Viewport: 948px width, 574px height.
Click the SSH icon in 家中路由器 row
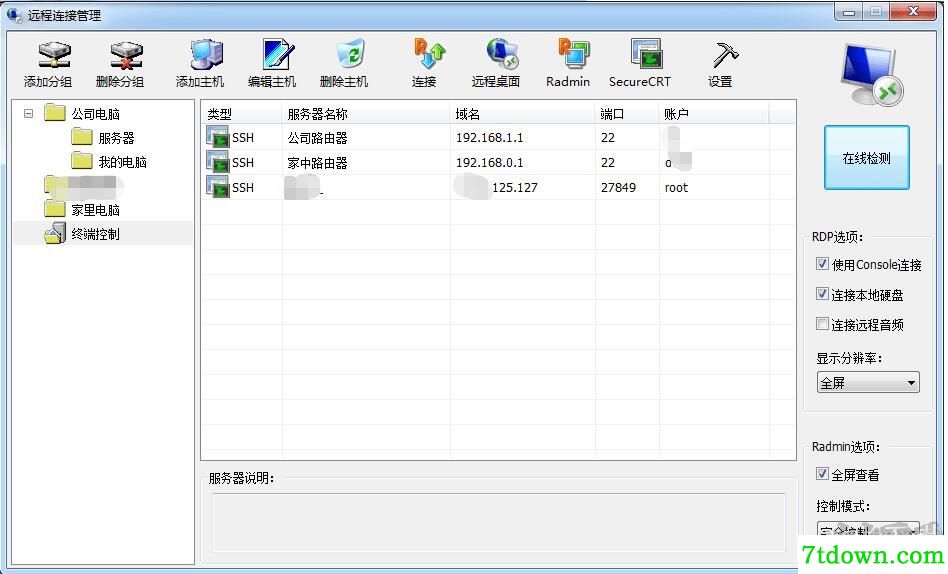coord(217,161)
